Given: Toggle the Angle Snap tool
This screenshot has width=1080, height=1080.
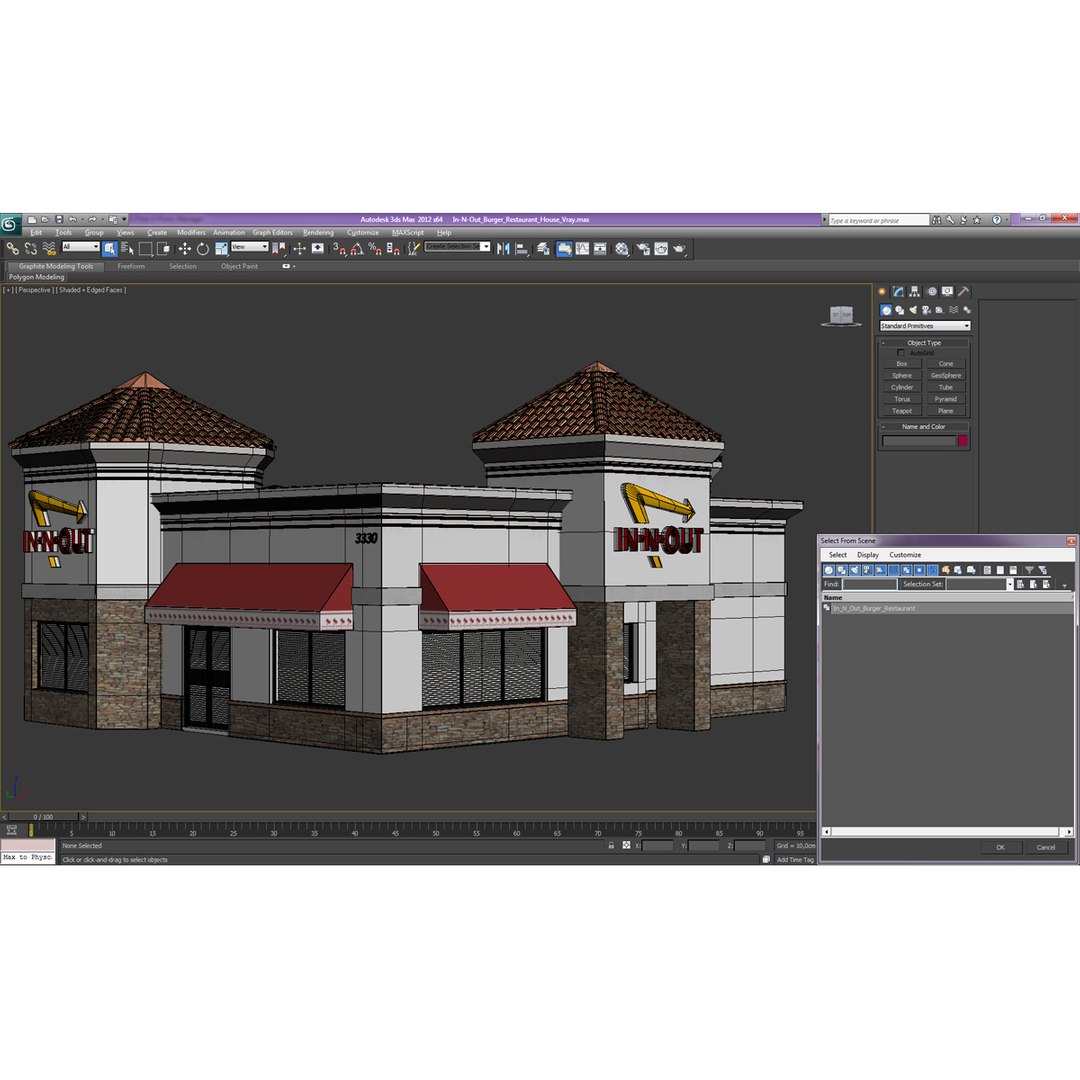Looking at the screenshot, I should tap(357, 249).
